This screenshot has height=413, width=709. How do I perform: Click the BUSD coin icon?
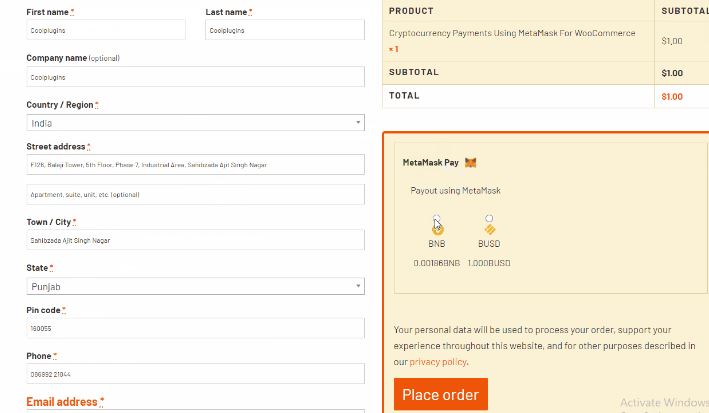489,230
